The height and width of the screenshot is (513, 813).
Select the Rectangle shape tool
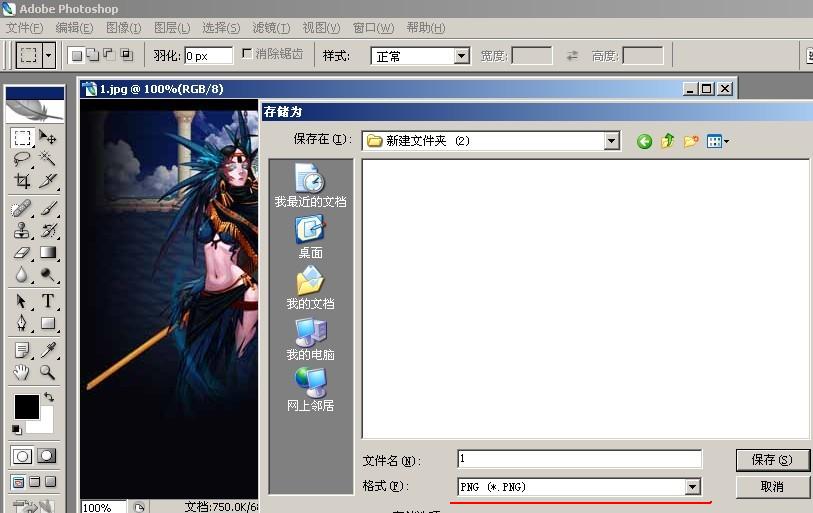[x=48, y=323]
